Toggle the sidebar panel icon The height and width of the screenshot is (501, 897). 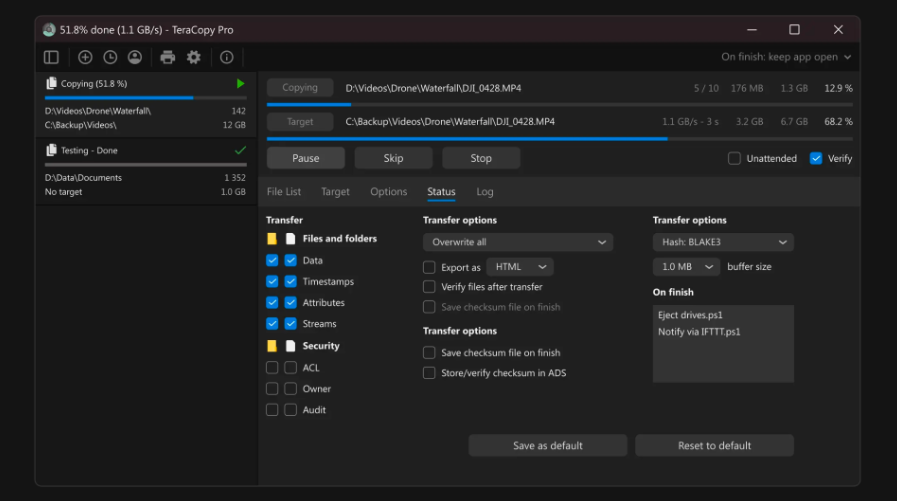[x=51, y=57]
